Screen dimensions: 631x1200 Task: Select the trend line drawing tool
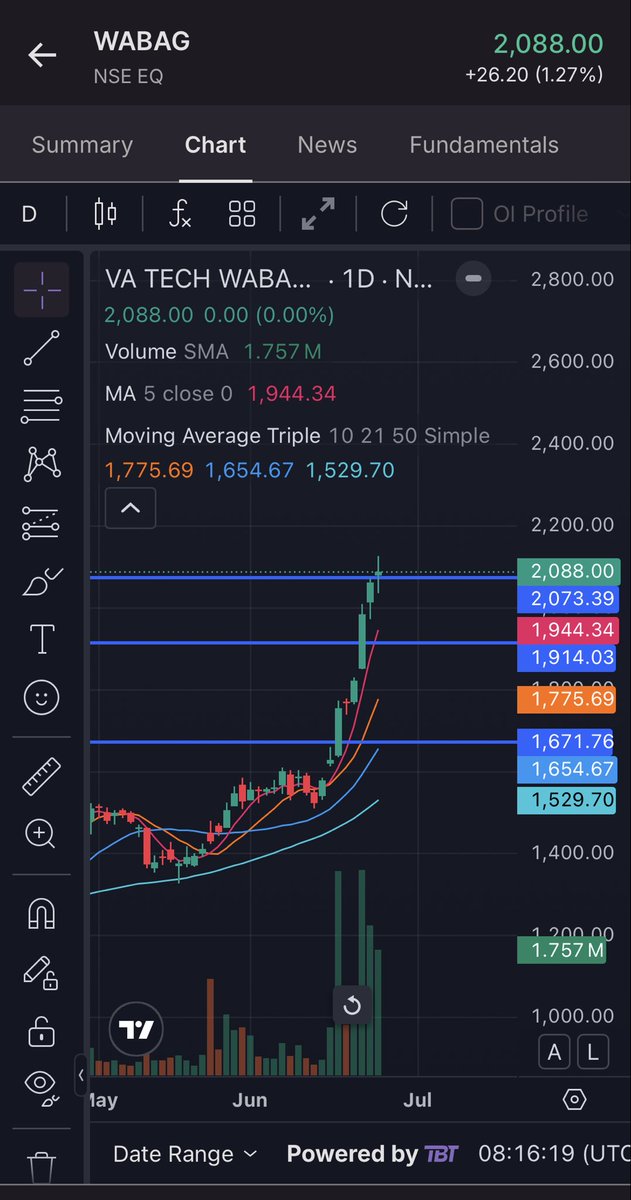pos(42,347)
